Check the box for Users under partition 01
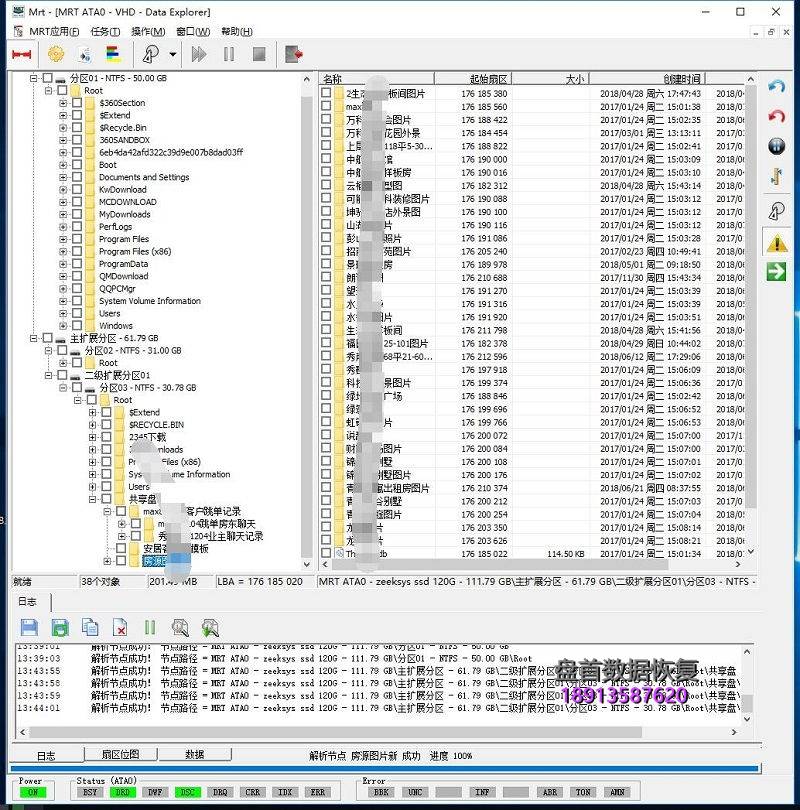Viewport: 800px width, 810px height. point(77,313)
